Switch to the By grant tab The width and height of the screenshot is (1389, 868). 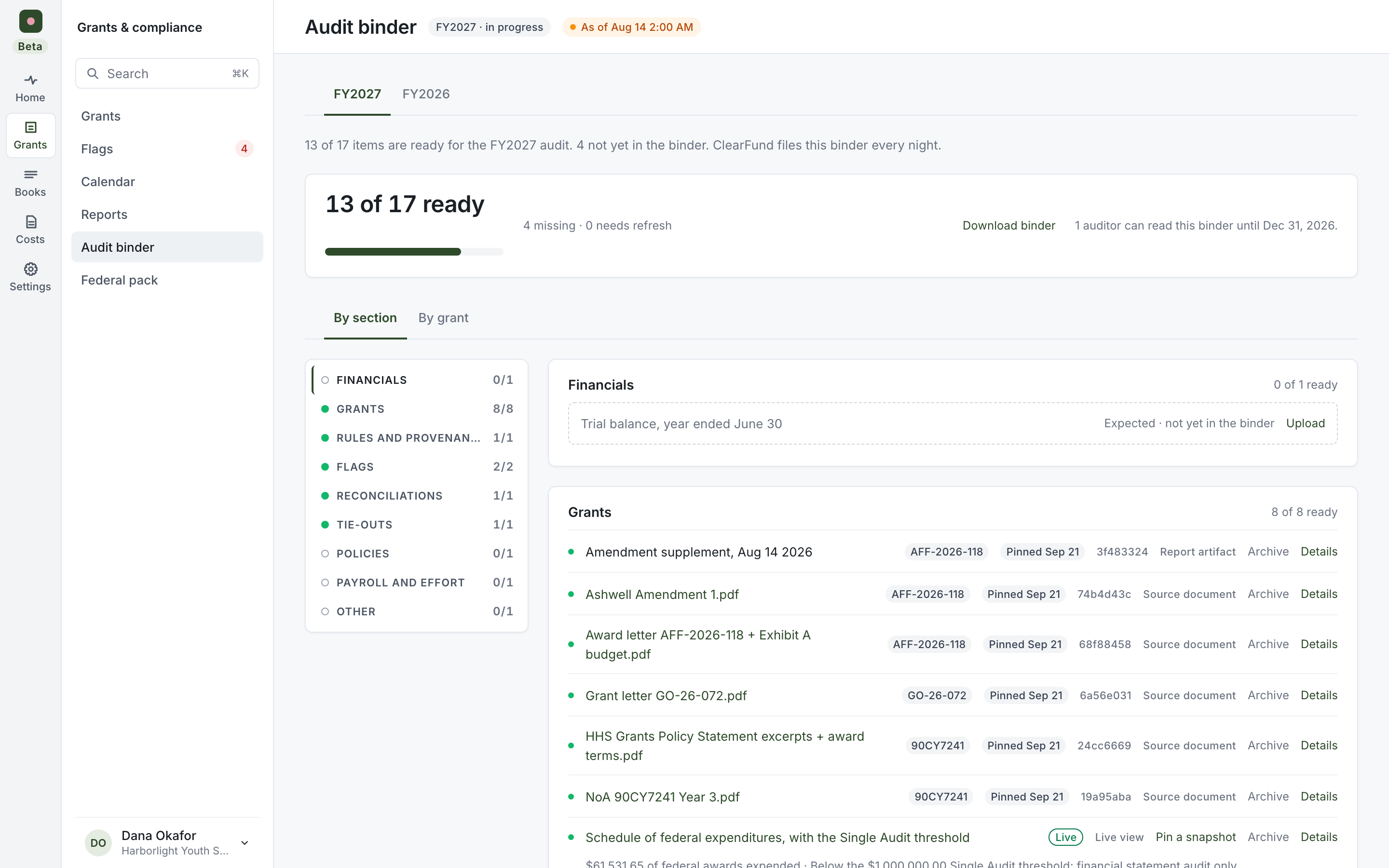pos(443,318)
